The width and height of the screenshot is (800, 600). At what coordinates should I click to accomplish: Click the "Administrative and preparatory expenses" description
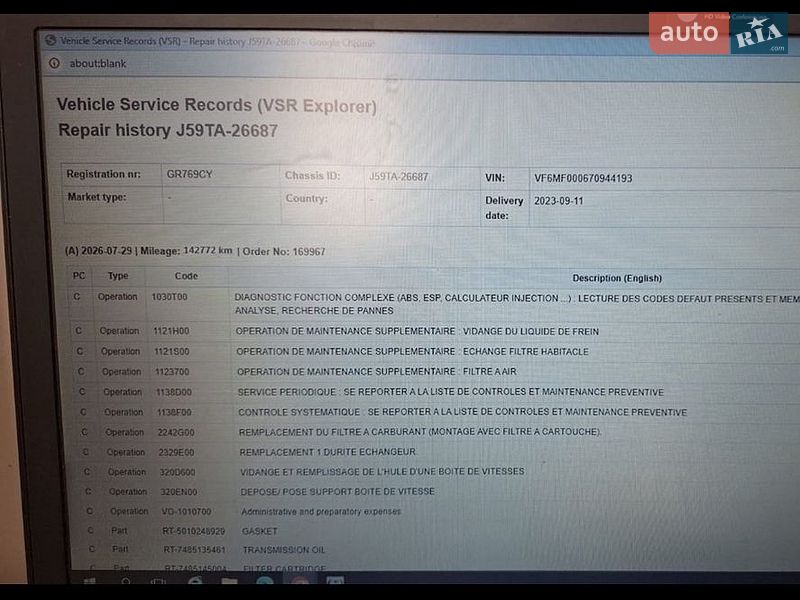coord(321,511)
